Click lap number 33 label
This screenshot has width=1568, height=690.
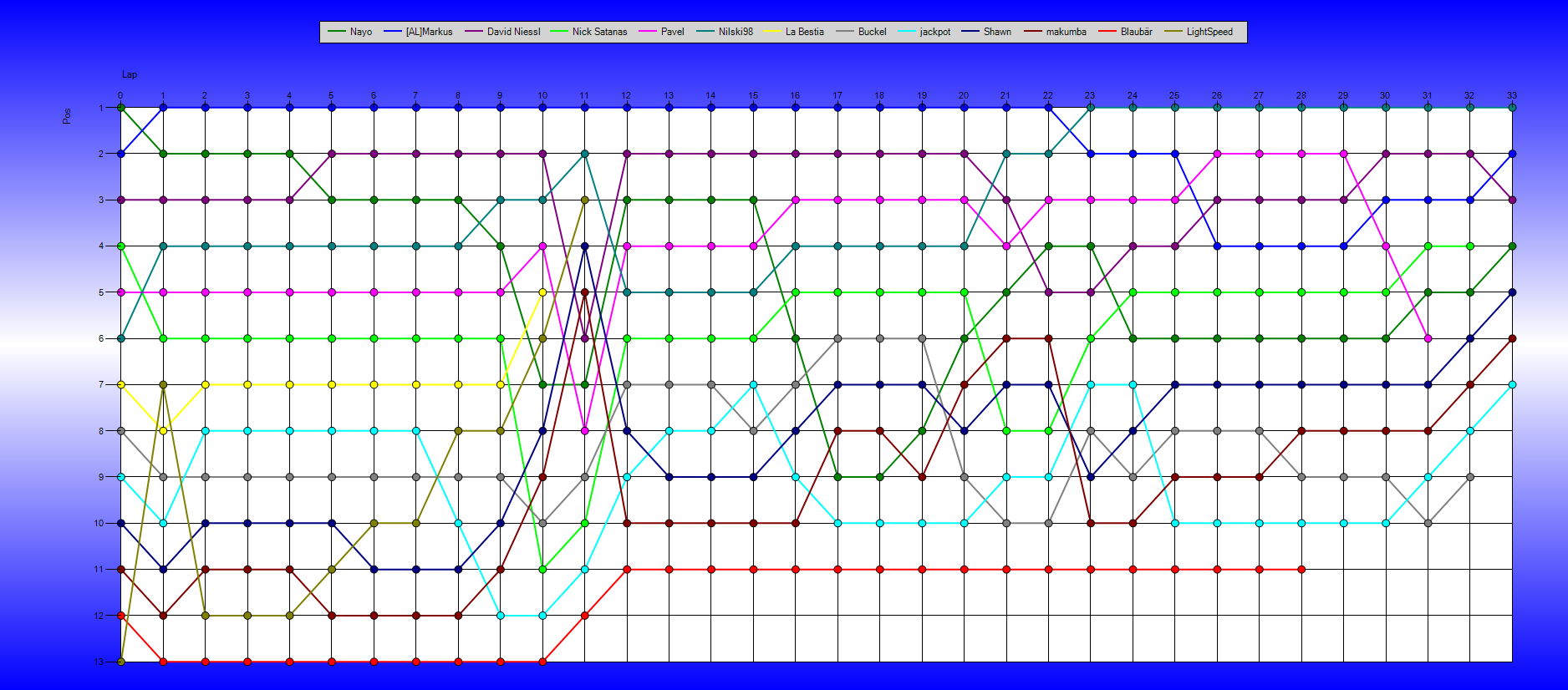(x=1512, y=95)
